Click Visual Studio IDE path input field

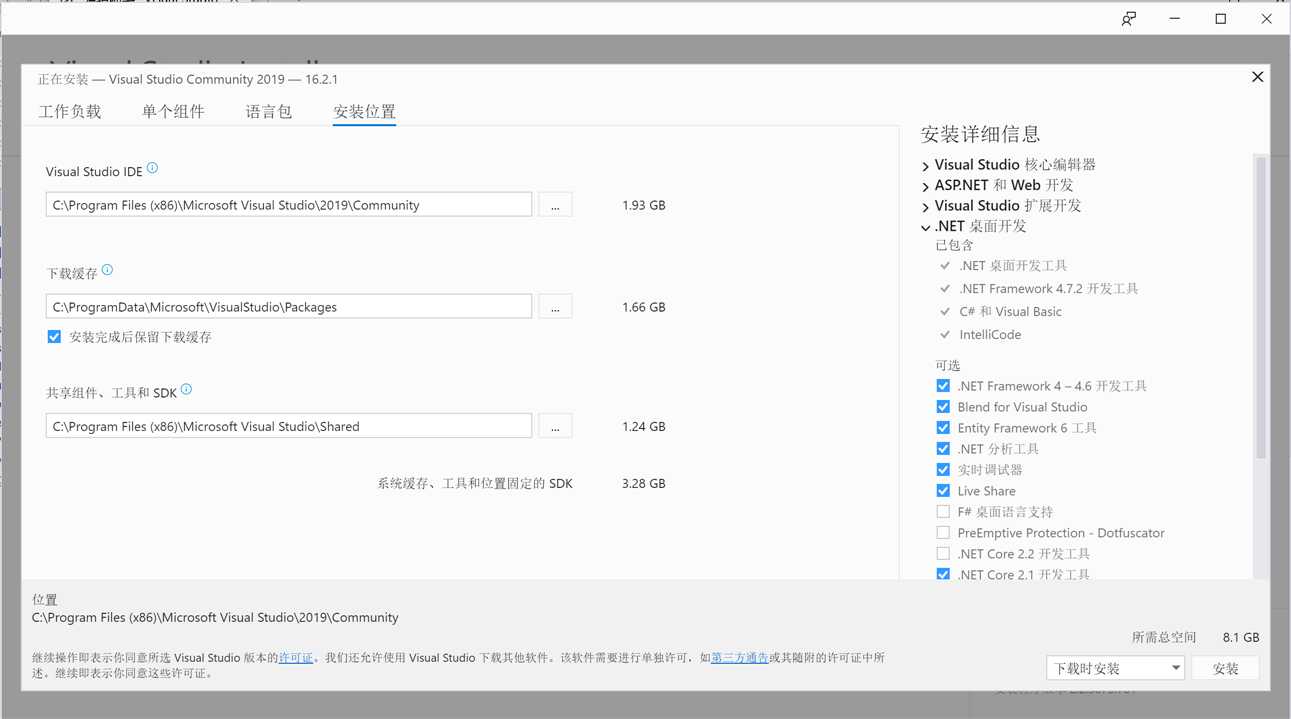289,205
